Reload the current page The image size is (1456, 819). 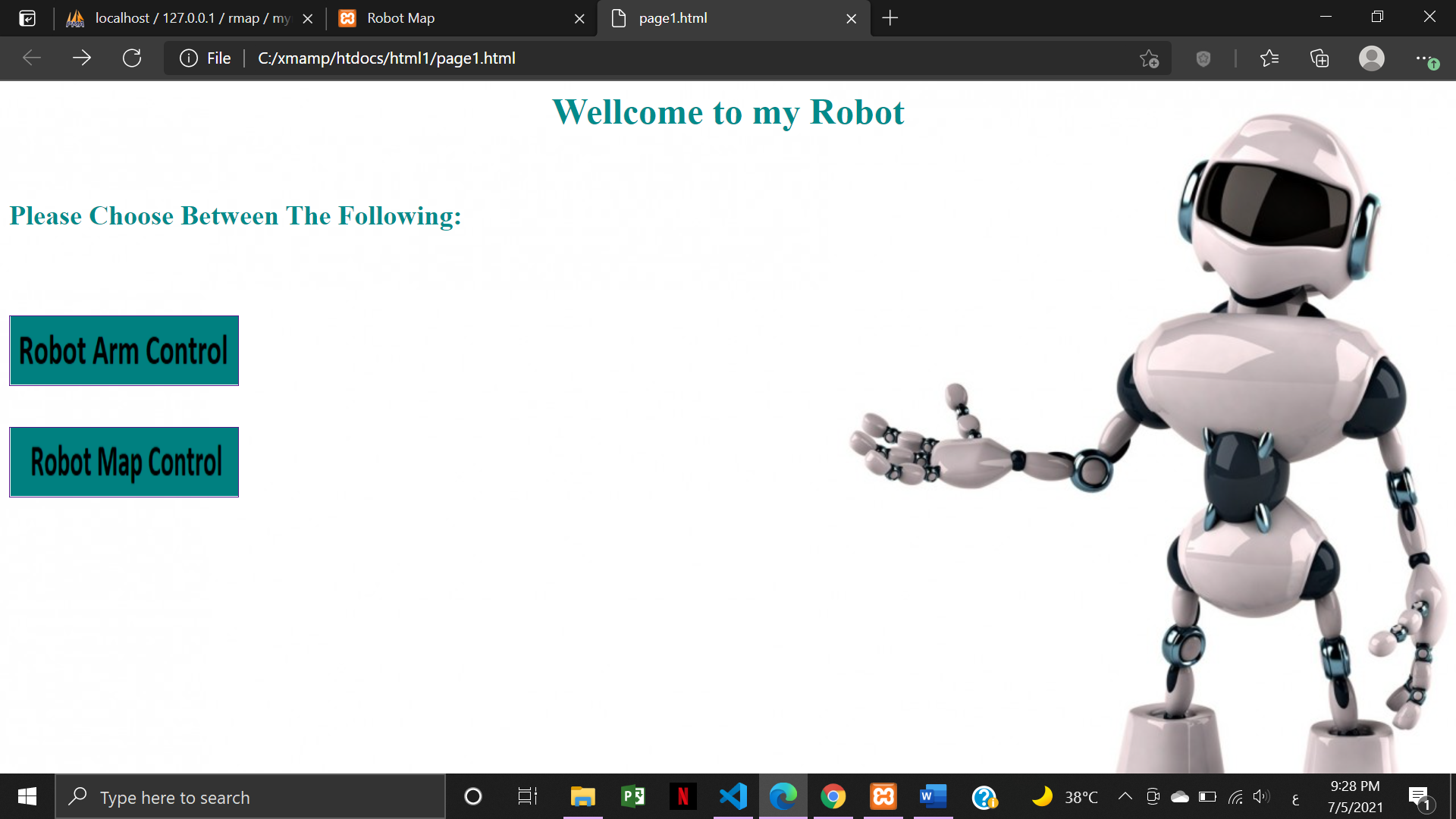click(x=132, y=58)
